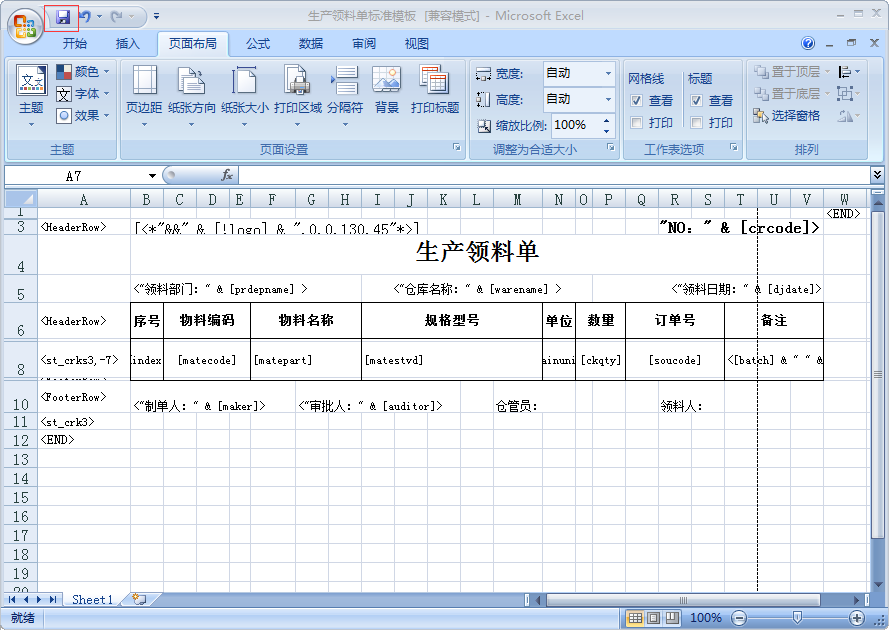This screenshot has width=889, height=630.
Task: Click the Zoom Out minus button
Action: 739,618
